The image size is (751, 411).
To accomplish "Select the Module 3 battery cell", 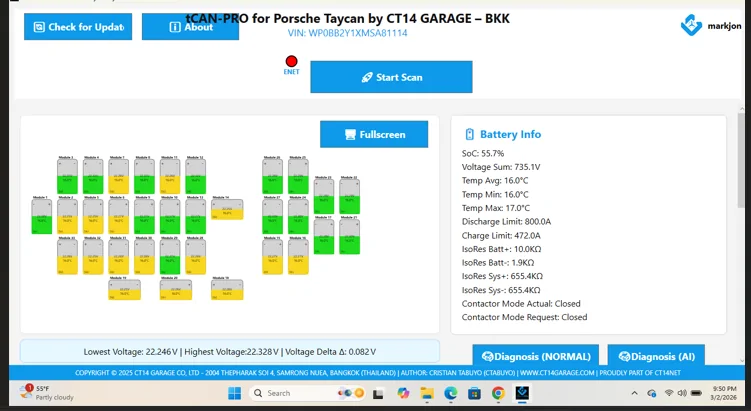I will coord(67,176).
